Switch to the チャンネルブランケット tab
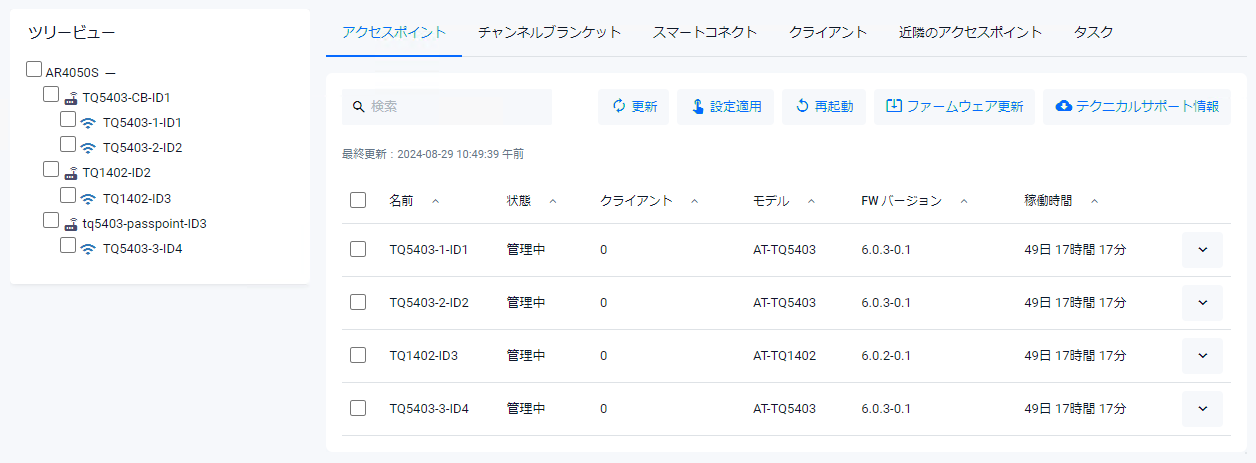The width and height of the screenshot is (1256, 463). coord(549,32)
